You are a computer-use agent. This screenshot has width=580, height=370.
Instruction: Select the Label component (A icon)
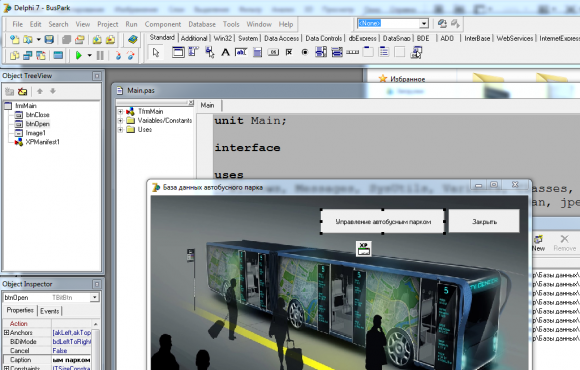point(225,53)
